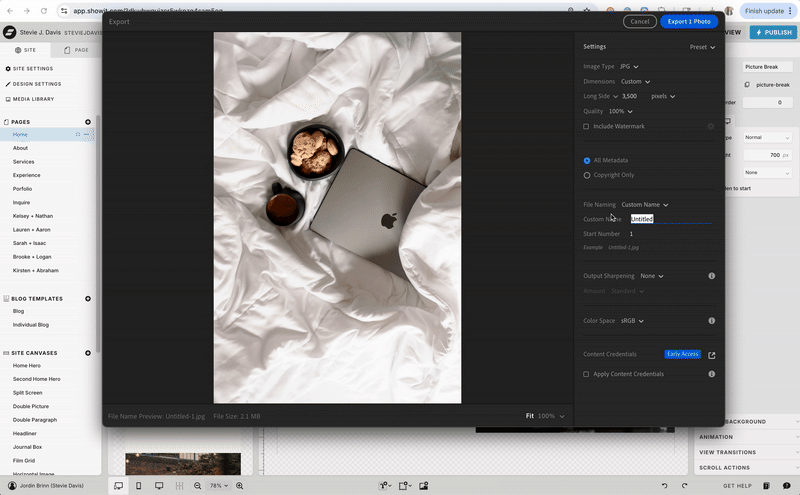800x495 pixels.
Task: Copy the picture-break canvas ID icon
Action: pyautogui.click(x=747, y=85)
